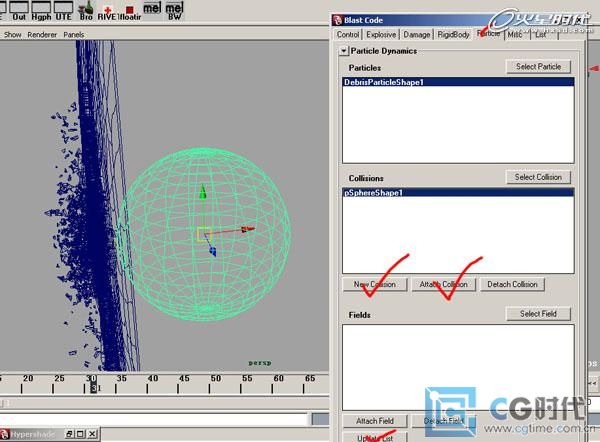Select DebrisParticleShape1 in Particles list
This screenshot has height=442, width=600.
click(x=385, y=82)
